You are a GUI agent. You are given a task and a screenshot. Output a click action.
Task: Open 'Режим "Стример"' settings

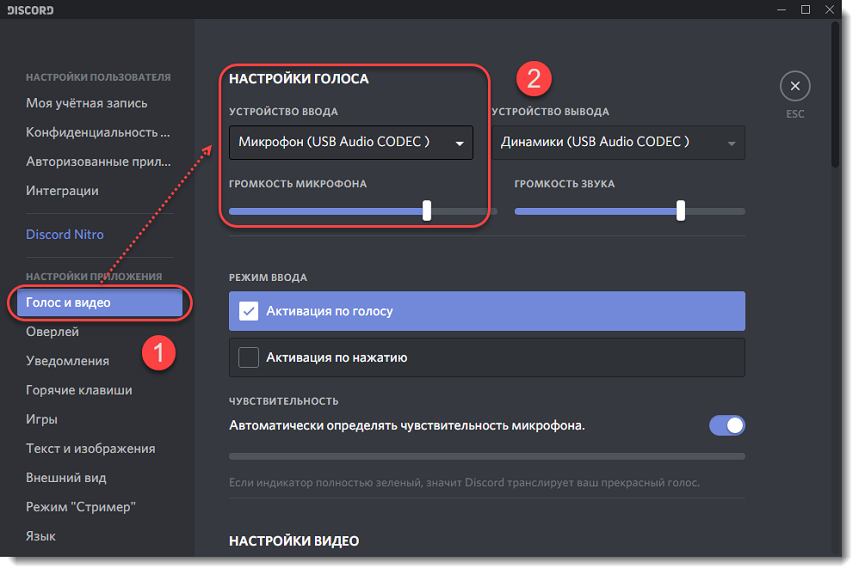[x=81, y=507]
